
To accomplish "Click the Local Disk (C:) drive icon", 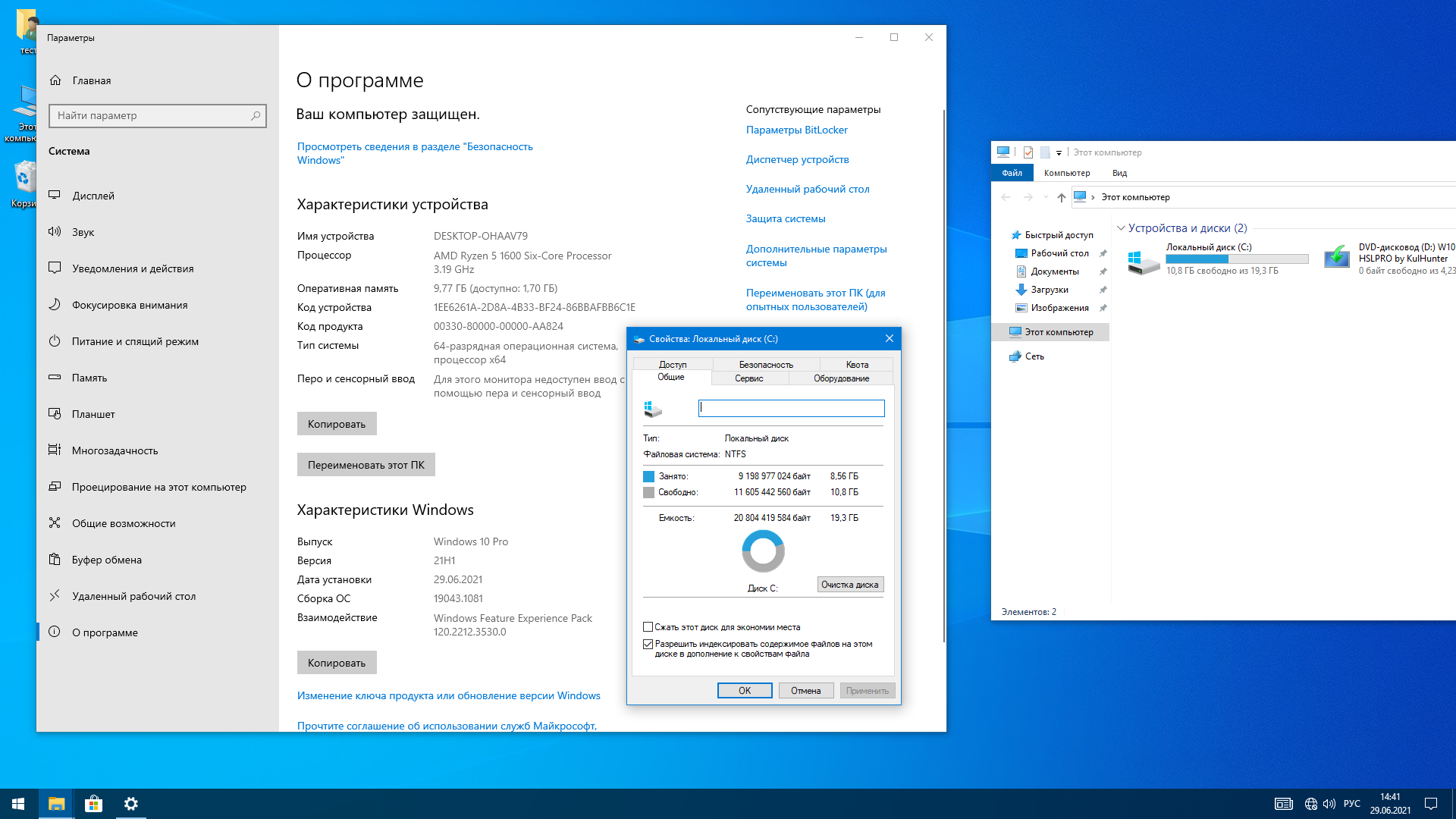I will point(1143,259).
